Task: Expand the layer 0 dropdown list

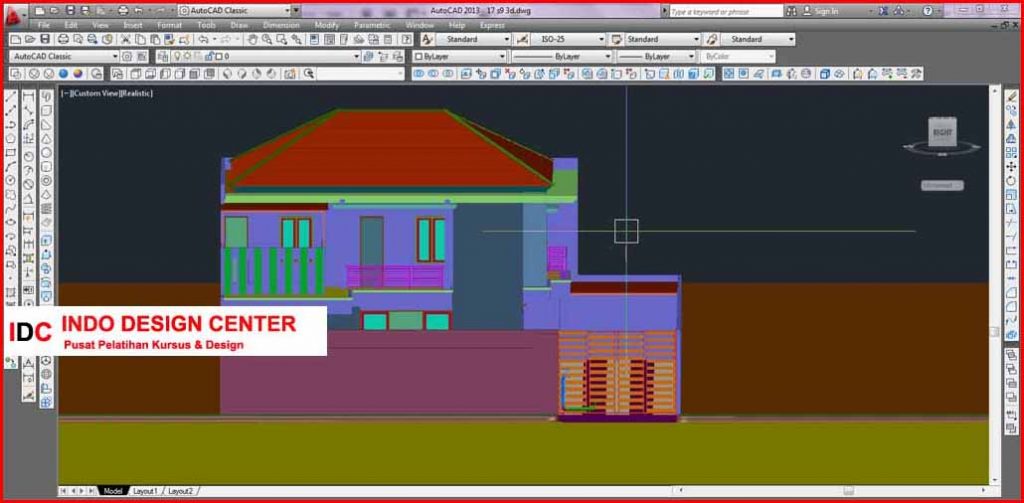Action: [357, 56]
